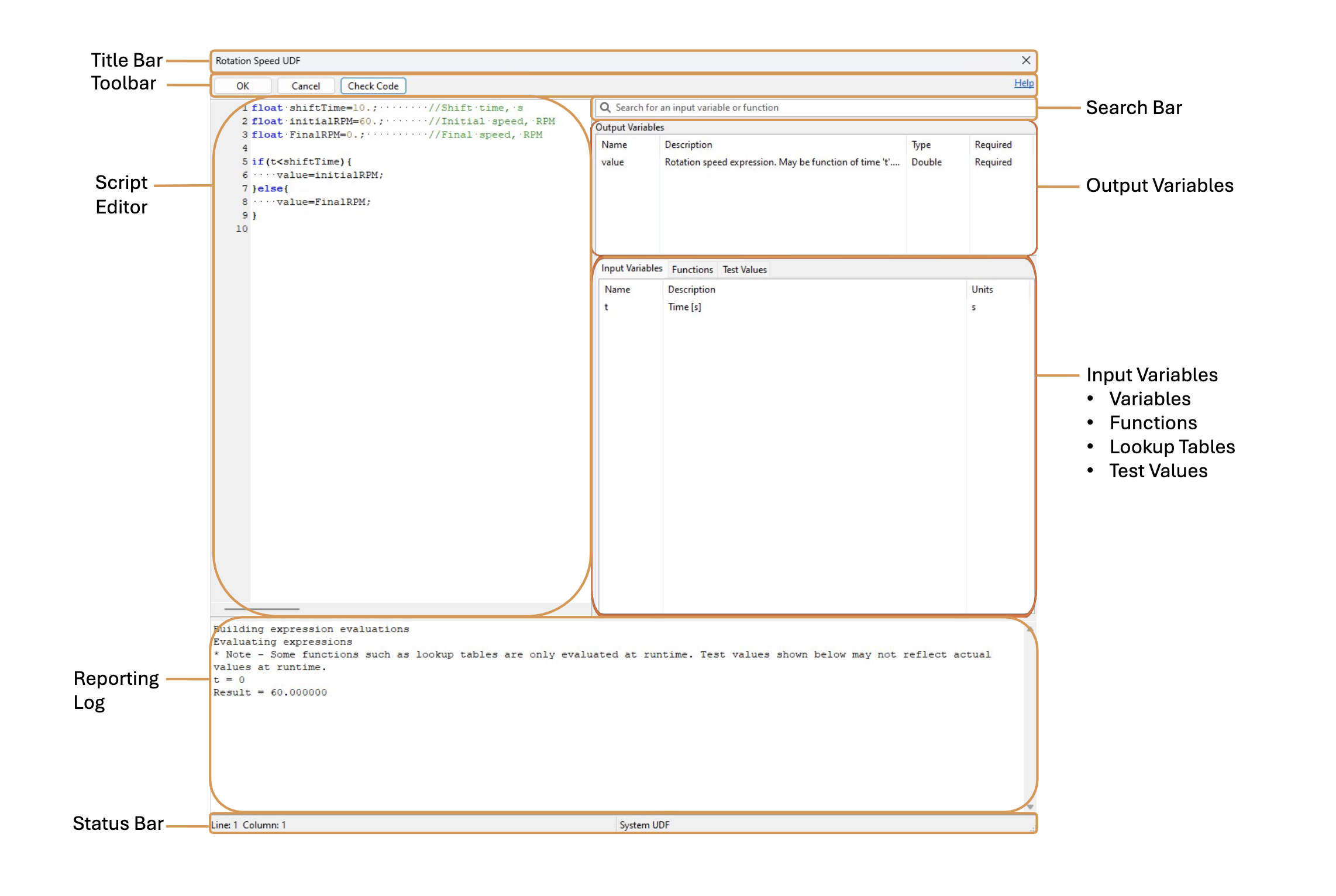Click the 'value=initialRPM;' code line
The height and width of the screenshot is (896, 1336).
point(330,175)
